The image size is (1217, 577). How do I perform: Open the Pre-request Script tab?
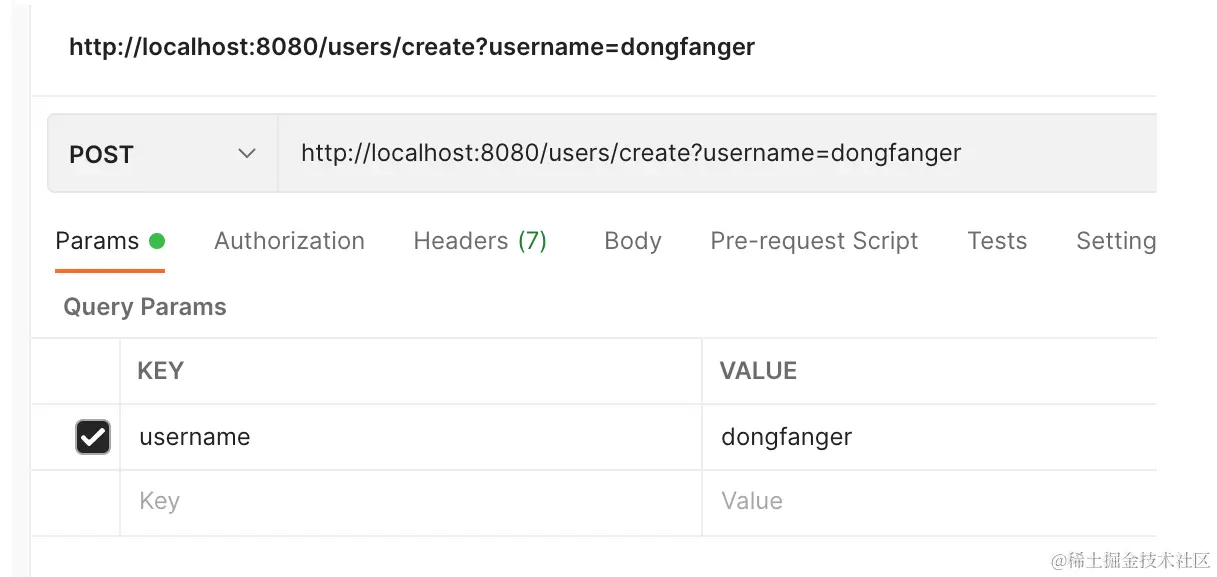click(814, 241)
